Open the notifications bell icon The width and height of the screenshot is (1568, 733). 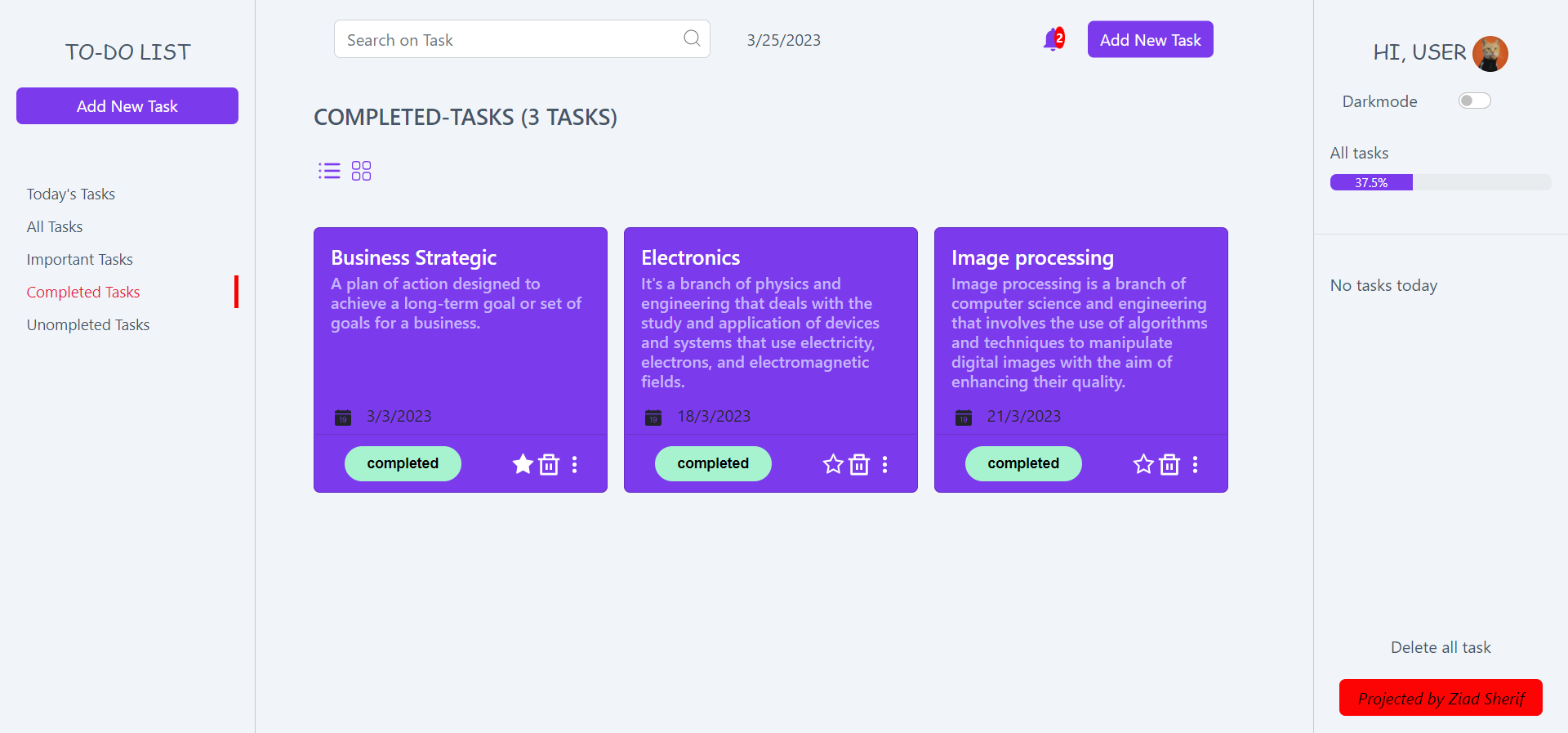(x=1053, y=39)
